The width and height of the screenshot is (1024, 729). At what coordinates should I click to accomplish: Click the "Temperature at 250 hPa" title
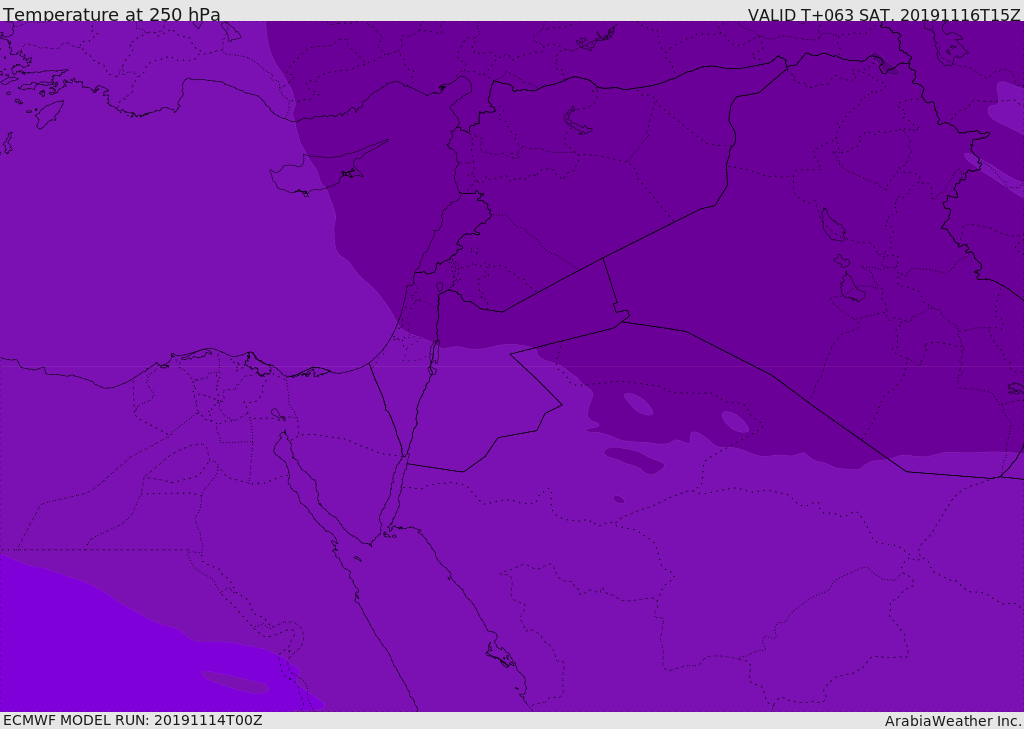(111, 15)
